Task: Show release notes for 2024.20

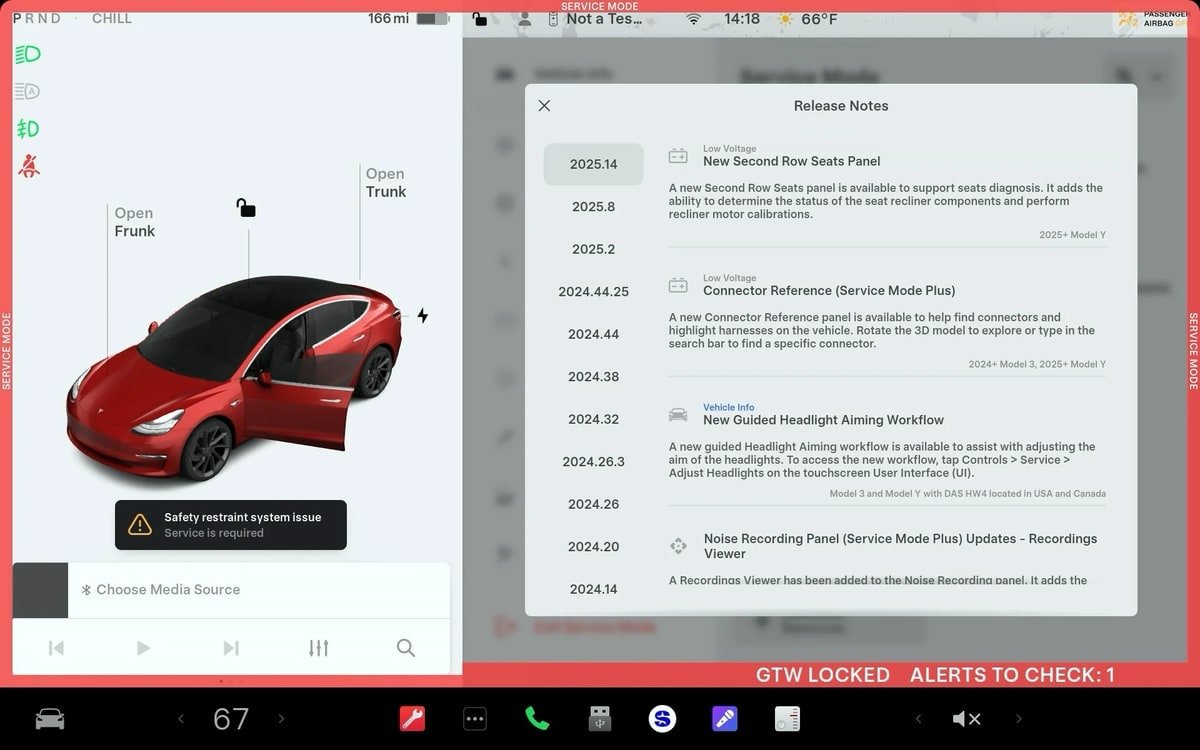Action: click(594, 547)
